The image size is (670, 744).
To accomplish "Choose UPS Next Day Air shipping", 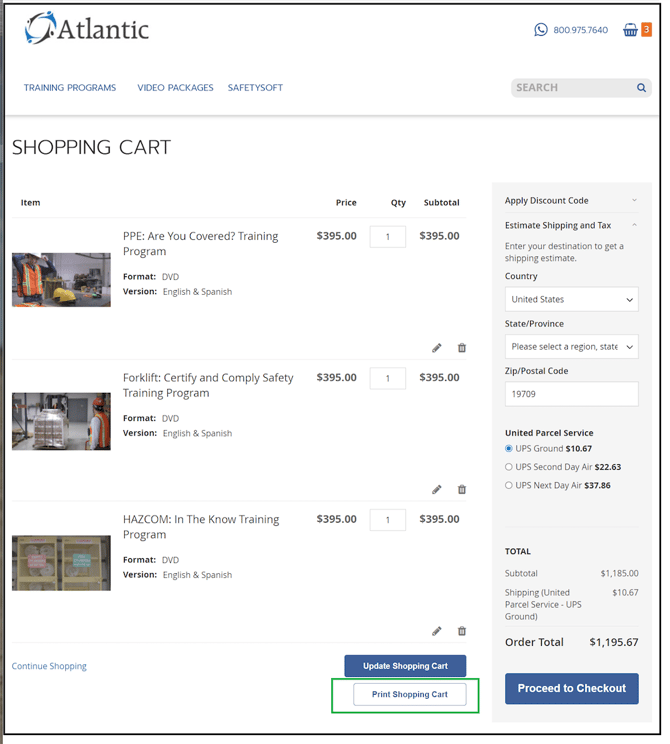I will point(510,485).
